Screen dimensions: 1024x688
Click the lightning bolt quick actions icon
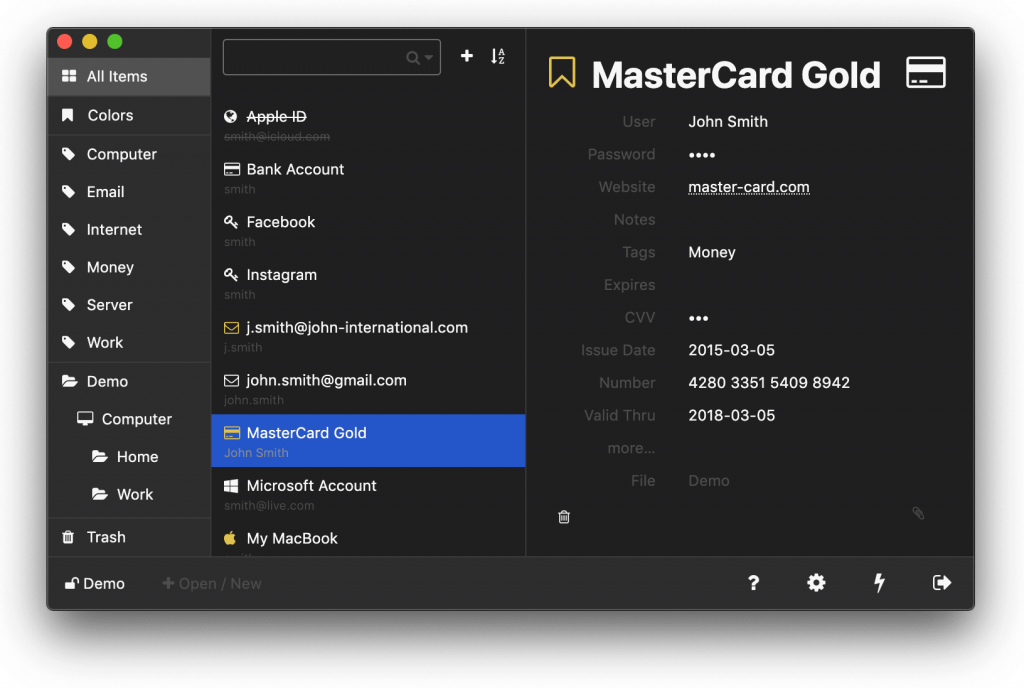click(x=879, y=583)
